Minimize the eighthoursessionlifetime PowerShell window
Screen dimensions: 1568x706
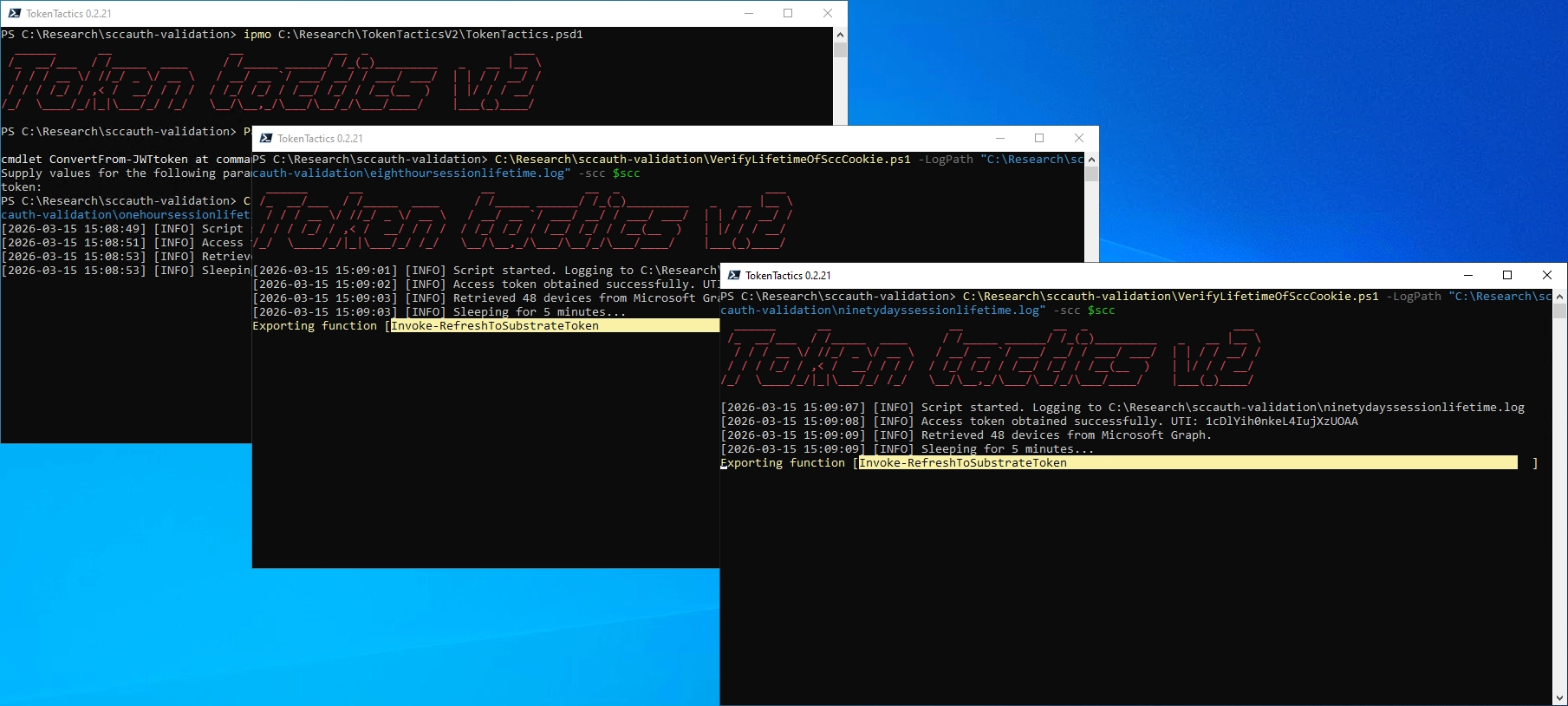(1000, 138)
